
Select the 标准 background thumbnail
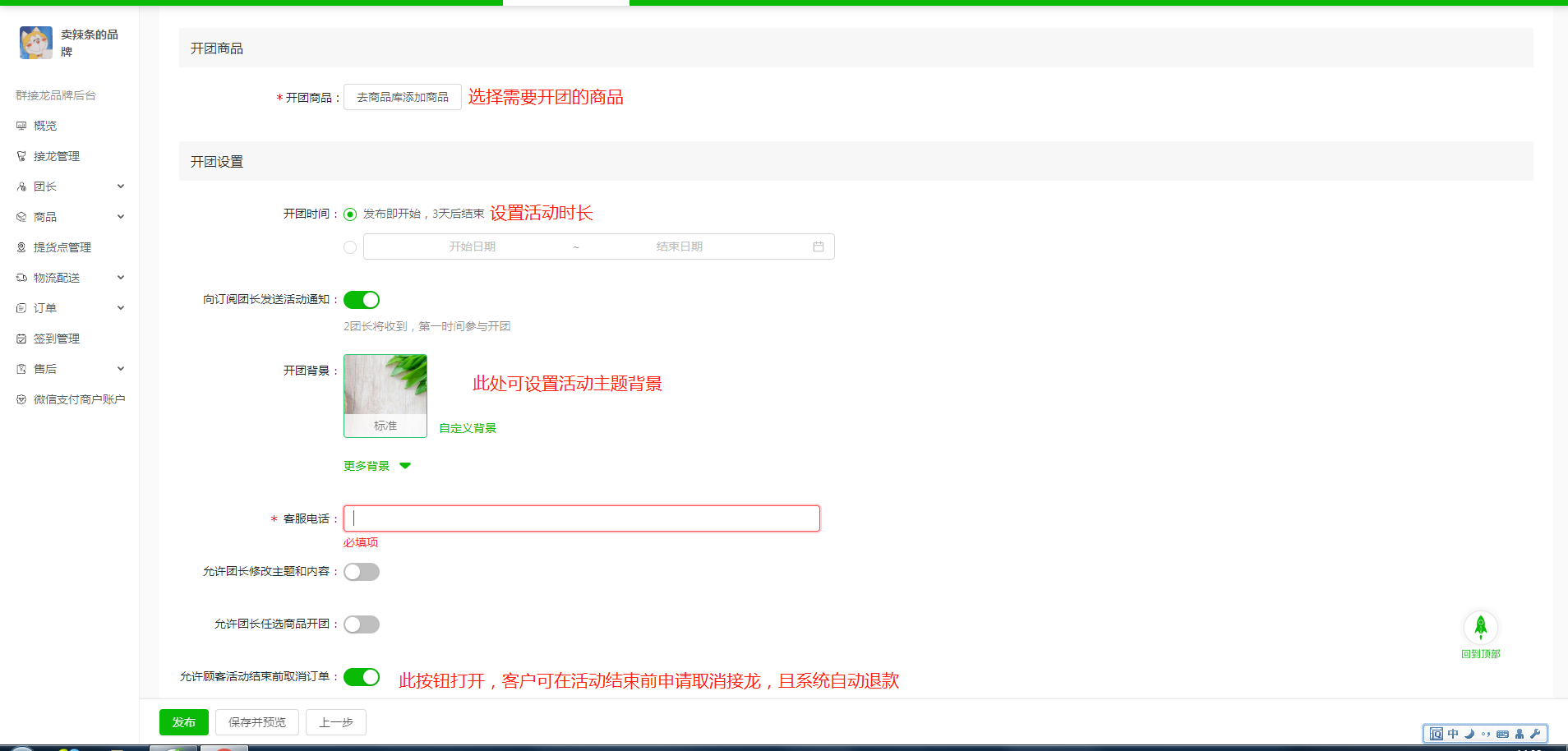[x=385, y=396]
